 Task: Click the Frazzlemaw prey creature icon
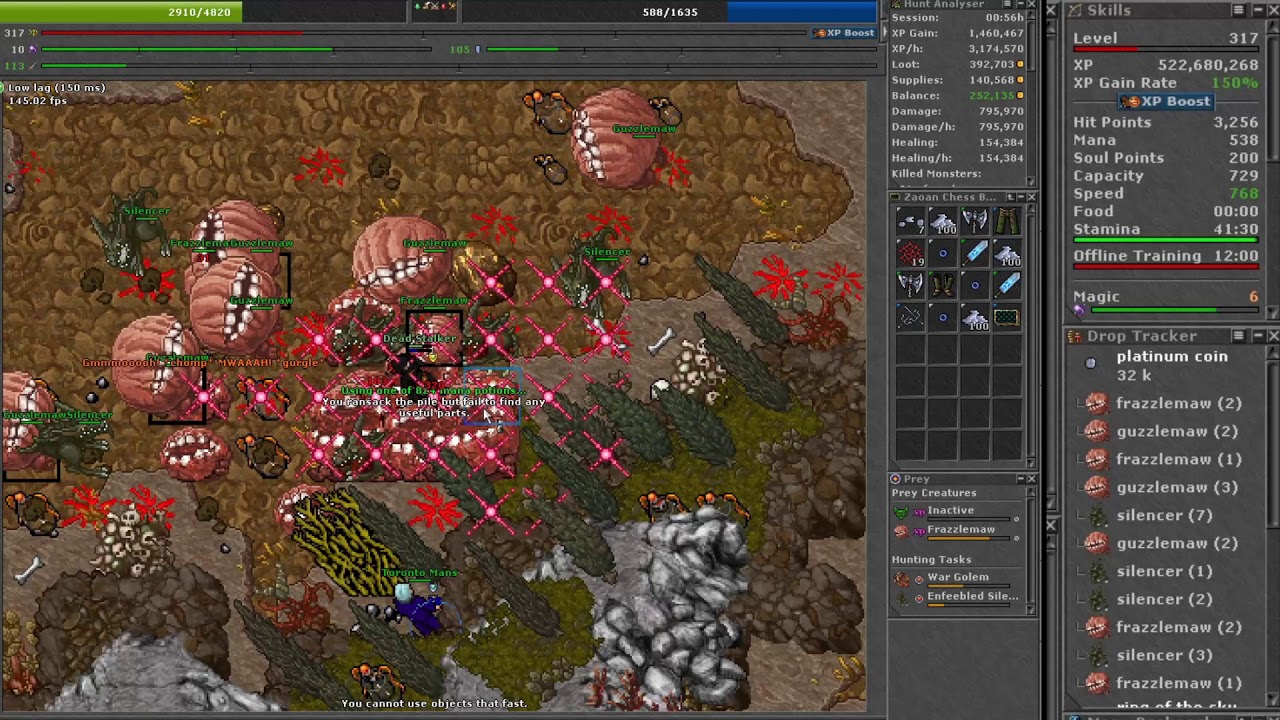coord(901,531)
